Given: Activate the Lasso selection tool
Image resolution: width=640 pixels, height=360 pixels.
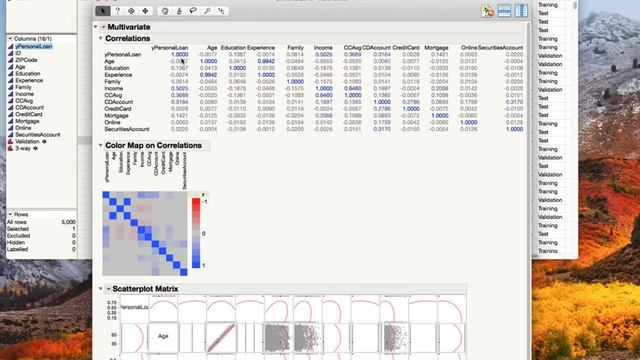Looking at the screenshot, I should 193,11.
